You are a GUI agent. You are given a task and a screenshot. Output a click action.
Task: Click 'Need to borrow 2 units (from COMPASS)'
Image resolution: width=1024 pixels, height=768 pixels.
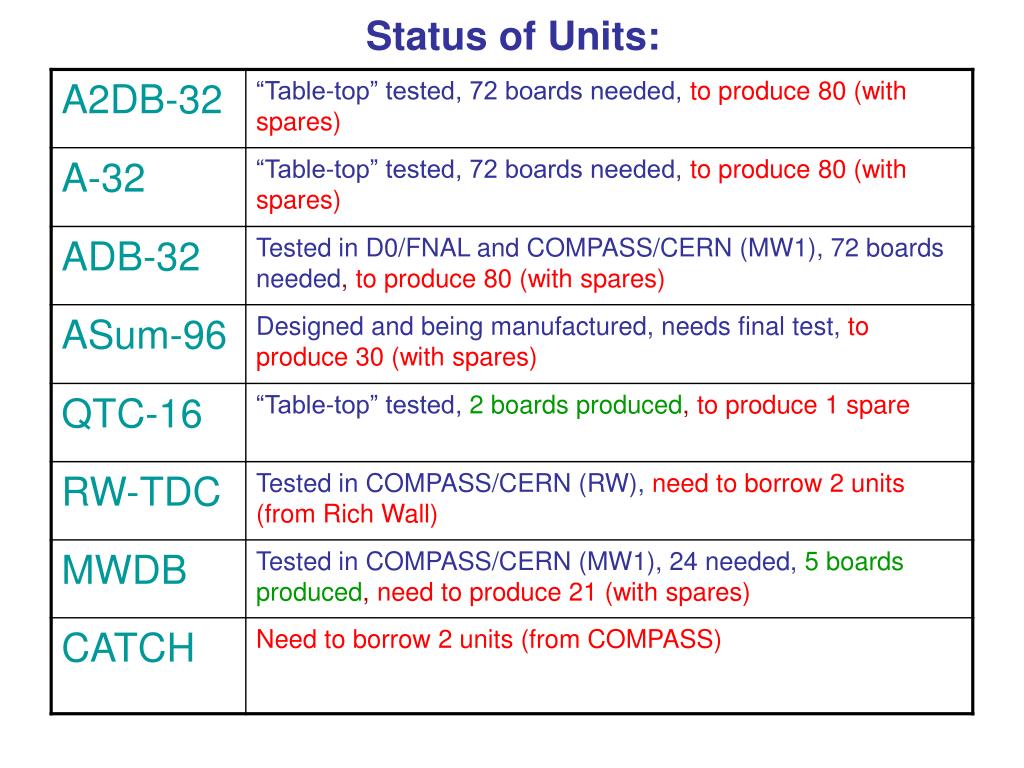click(x=488, y=639)
